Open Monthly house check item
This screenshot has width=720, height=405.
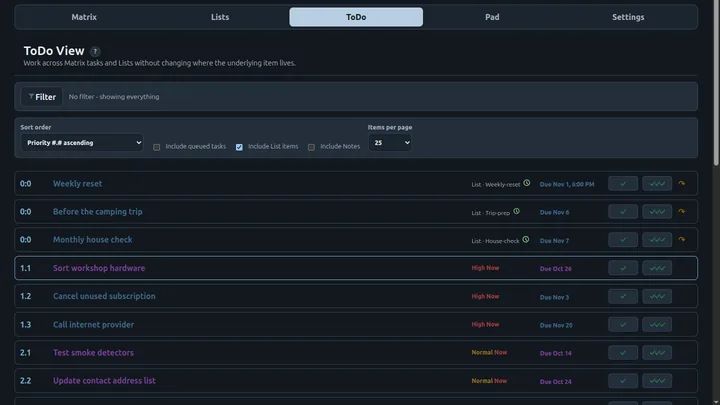pos(92,240)
